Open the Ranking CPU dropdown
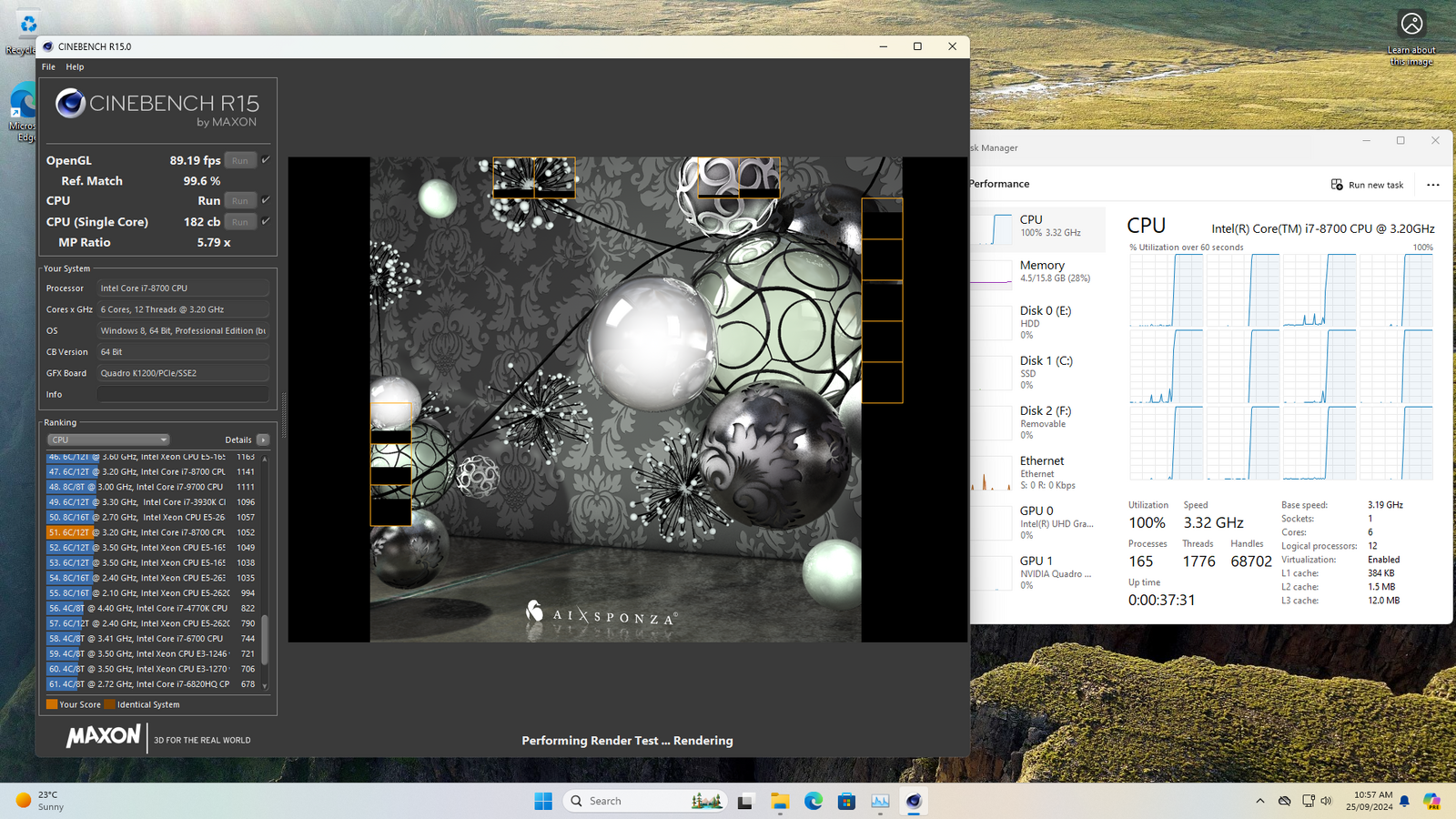This screenshot has height=819, width=1456. click(108, 440)
